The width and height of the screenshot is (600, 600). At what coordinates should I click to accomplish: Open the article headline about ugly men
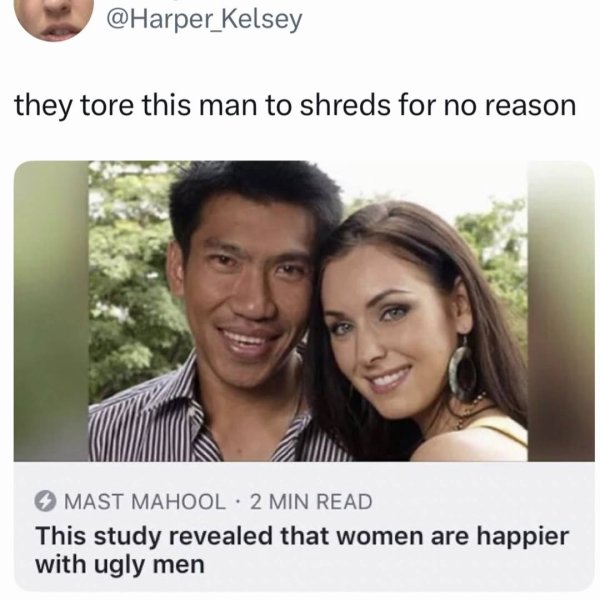pos(302,550)
